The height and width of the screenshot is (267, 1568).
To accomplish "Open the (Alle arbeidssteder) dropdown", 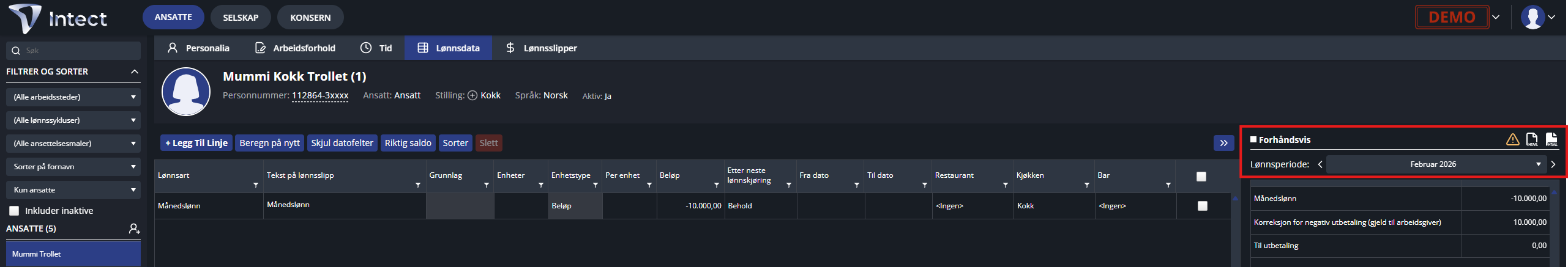I will coord(73,97).
